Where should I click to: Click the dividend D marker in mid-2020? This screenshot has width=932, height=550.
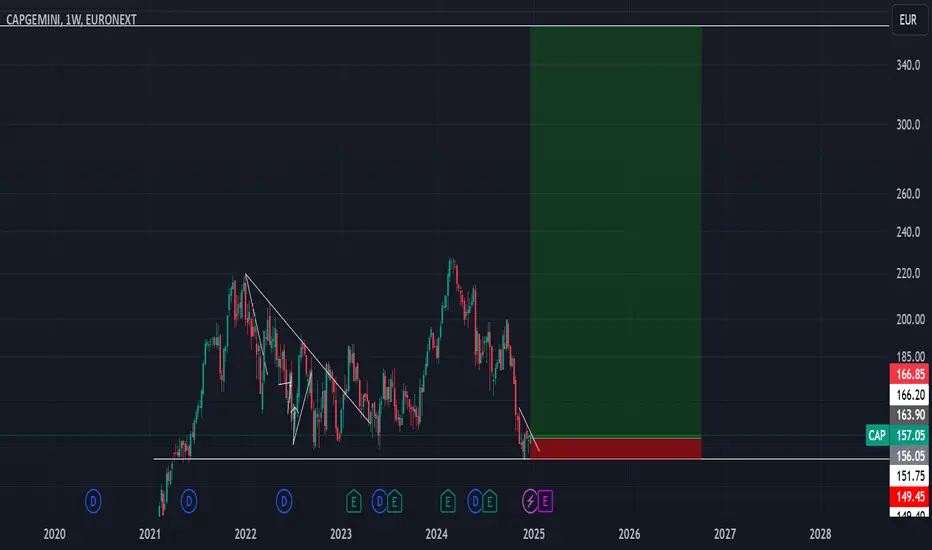click(x=93, y=501)
